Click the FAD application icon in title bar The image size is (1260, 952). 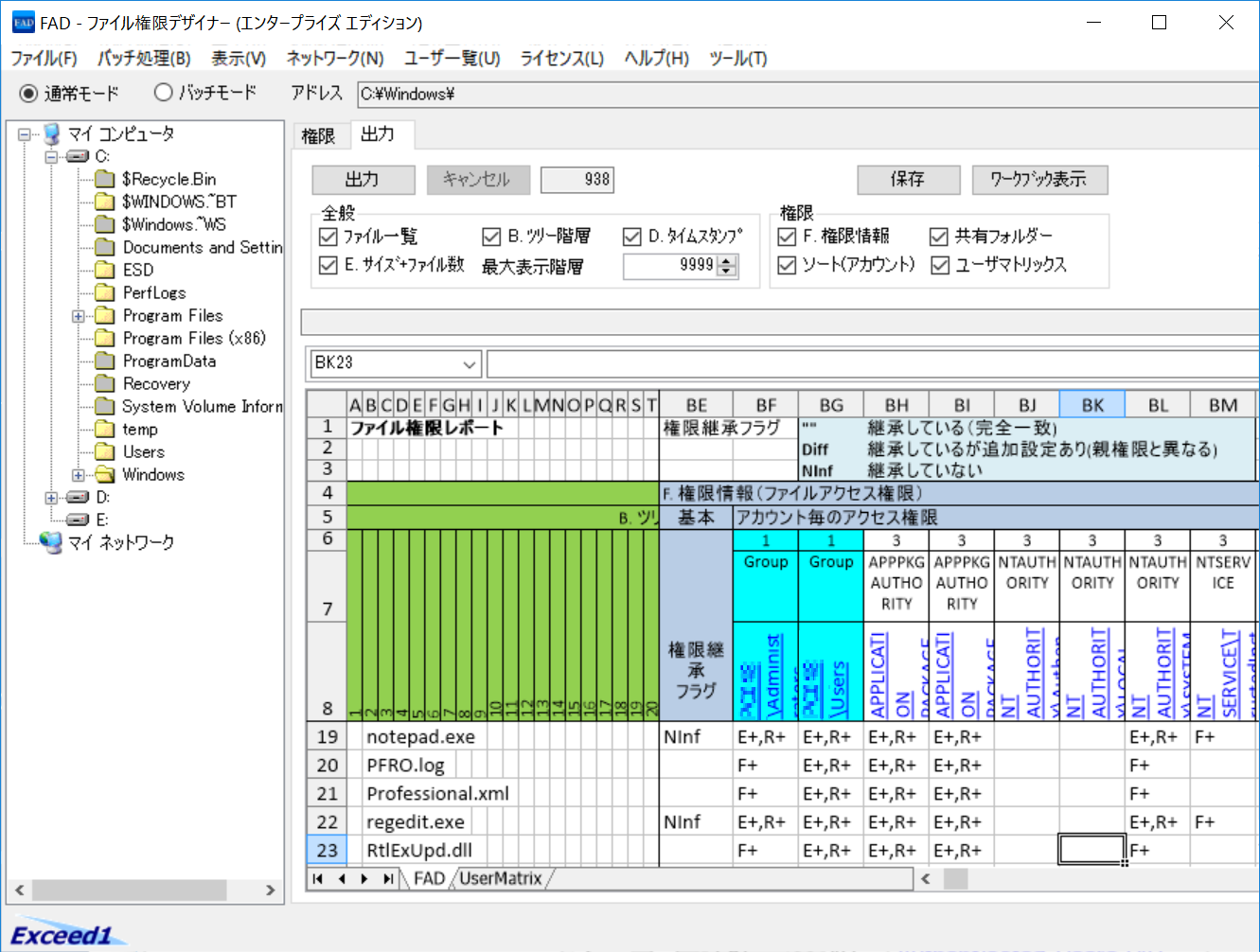tap(24, 23)
